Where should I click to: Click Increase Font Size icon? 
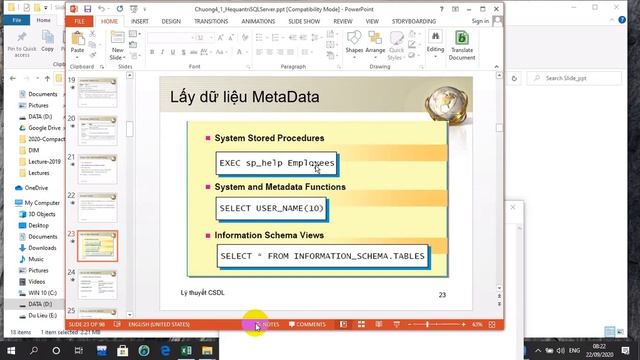220,38
